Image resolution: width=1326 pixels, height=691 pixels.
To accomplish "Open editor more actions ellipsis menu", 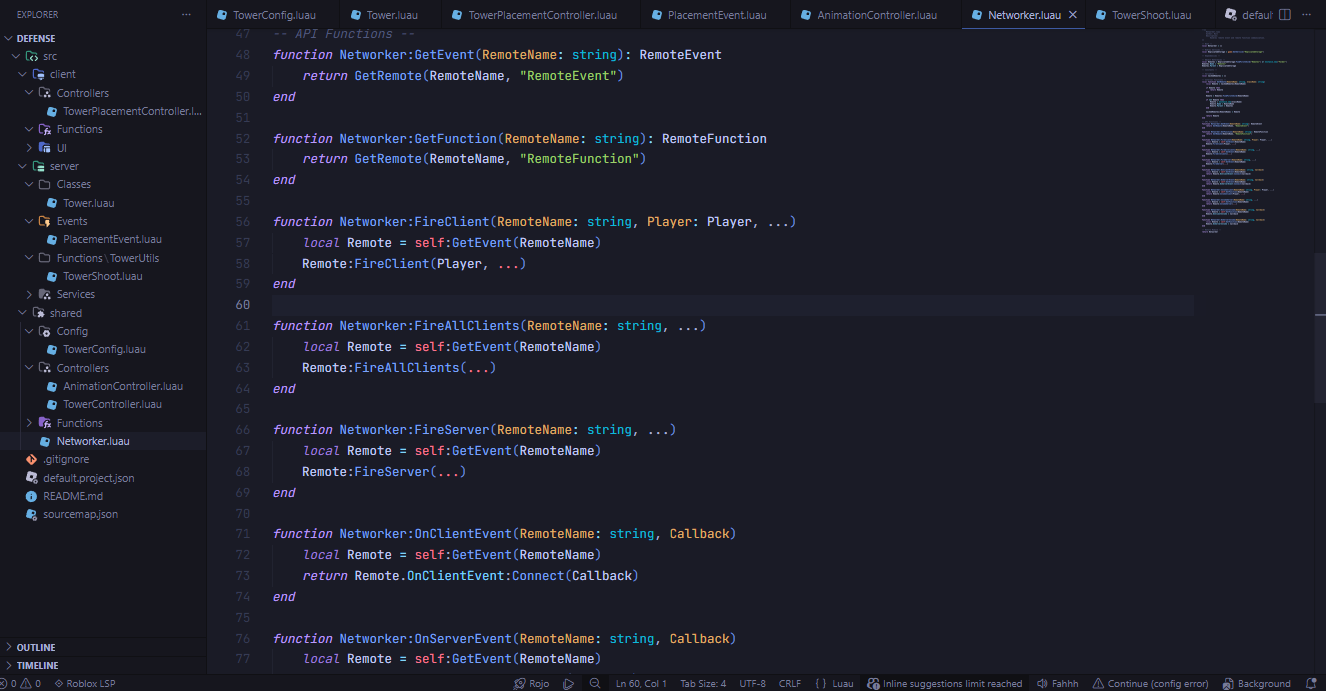I will (x=1307, y=15).
